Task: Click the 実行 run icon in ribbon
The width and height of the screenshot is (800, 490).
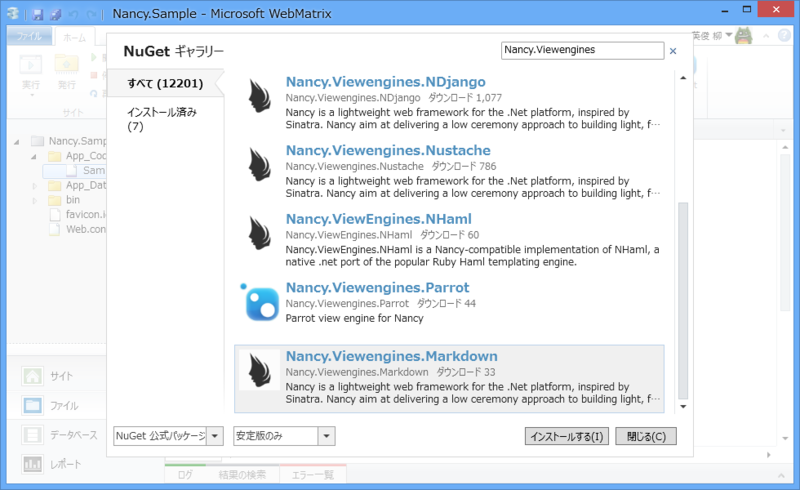Action: (x=31, y=65)
